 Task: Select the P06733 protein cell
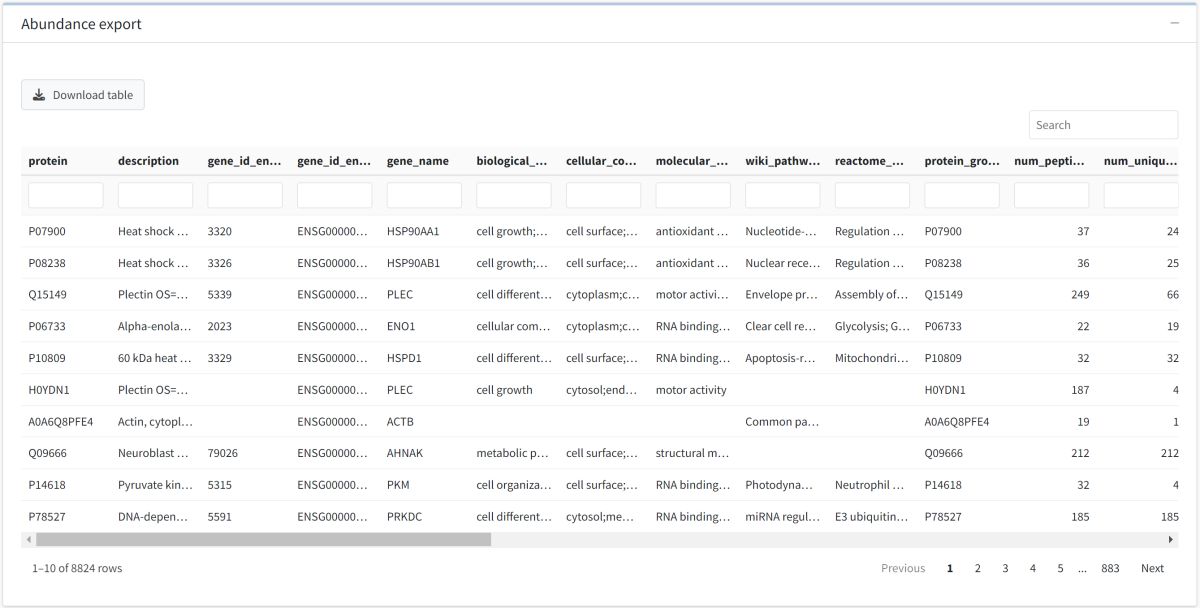point(45,326)
